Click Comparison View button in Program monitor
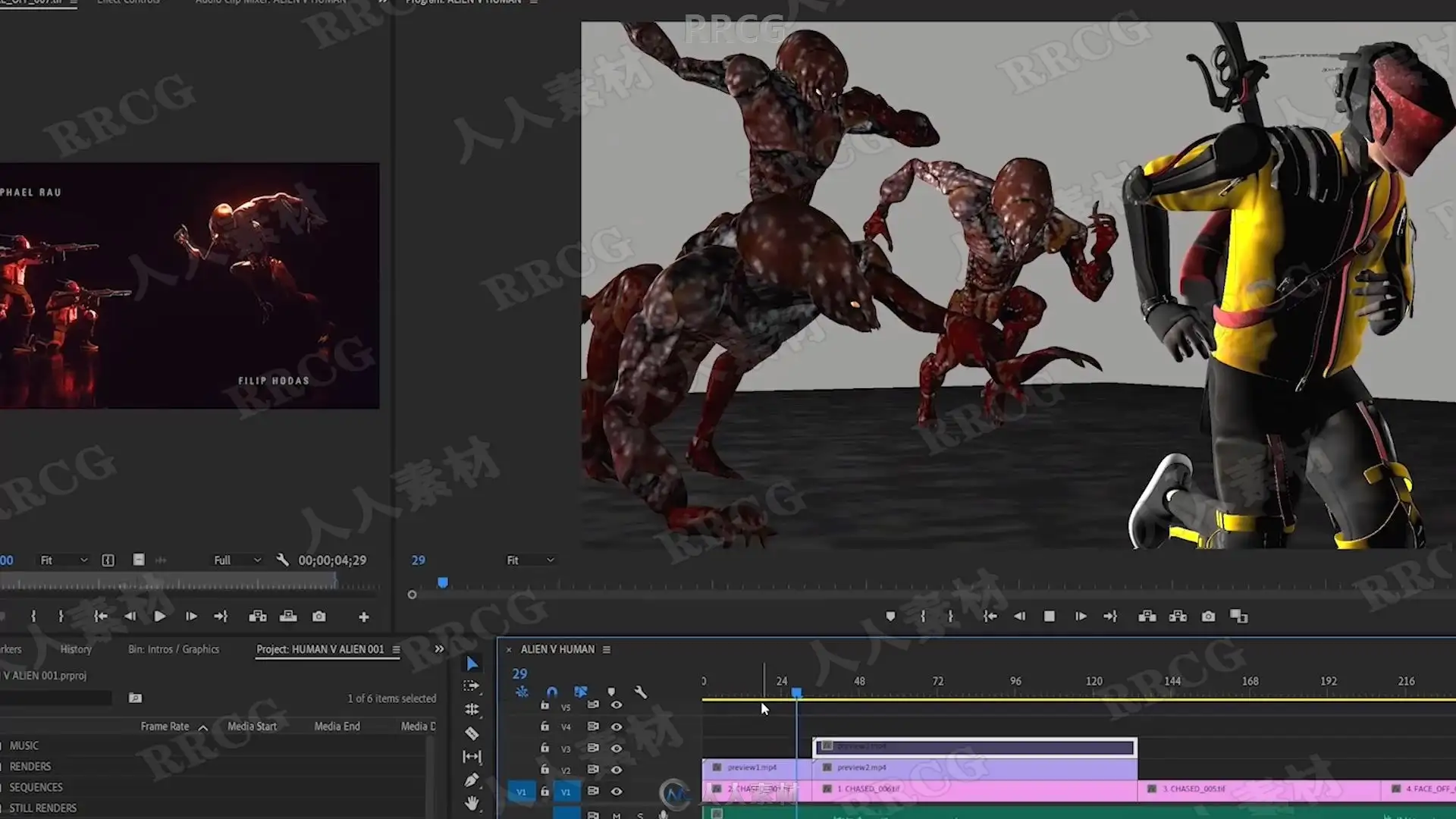1456x819 pixels. pyautogui.click(x=1238, y=617)
